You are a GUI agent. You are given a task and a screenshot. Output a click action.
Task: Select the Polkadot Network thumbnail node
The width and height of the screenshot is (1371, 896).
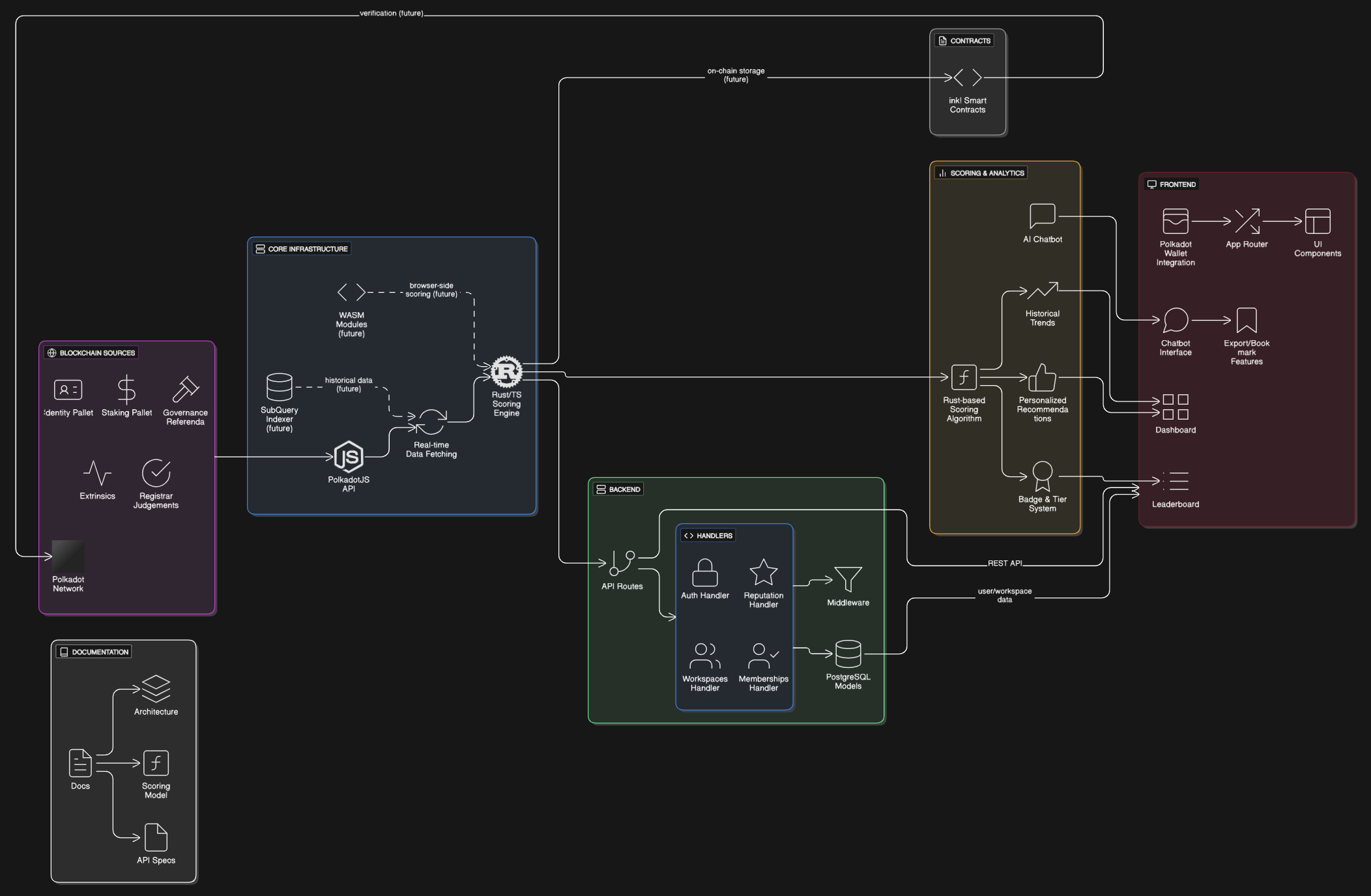point(68,556)
